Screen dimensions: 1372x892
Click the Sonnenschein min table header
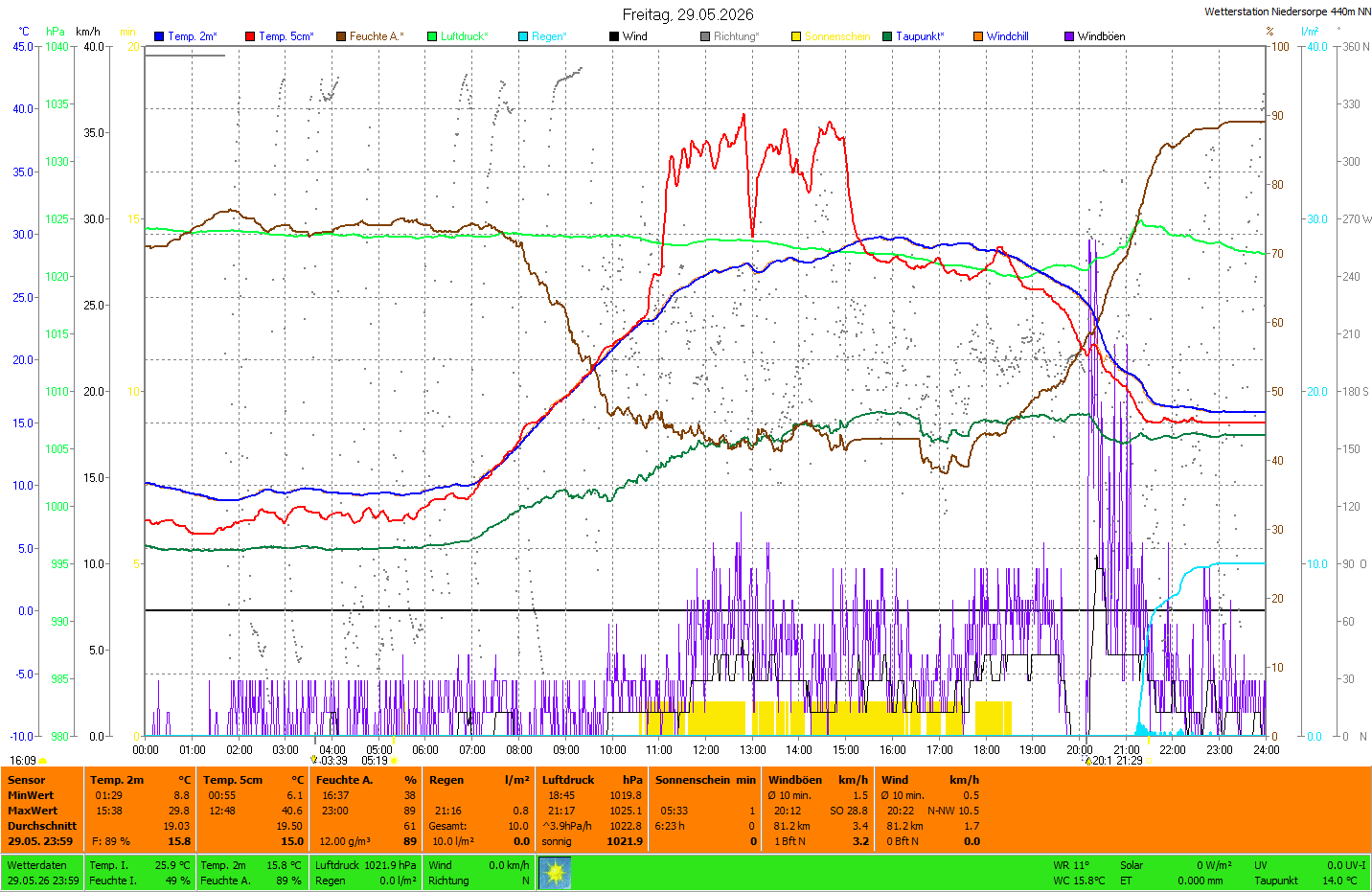click(x=705, y=780)
